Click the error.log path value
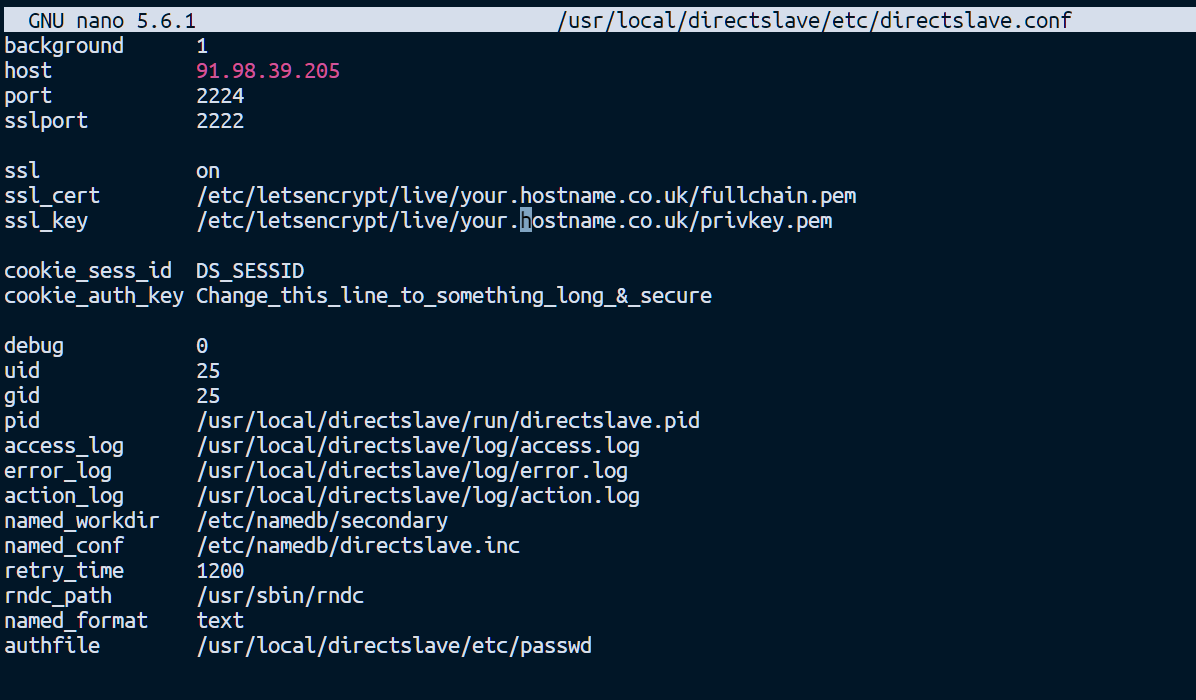The image size is (1196, 700). coord(412,471)
